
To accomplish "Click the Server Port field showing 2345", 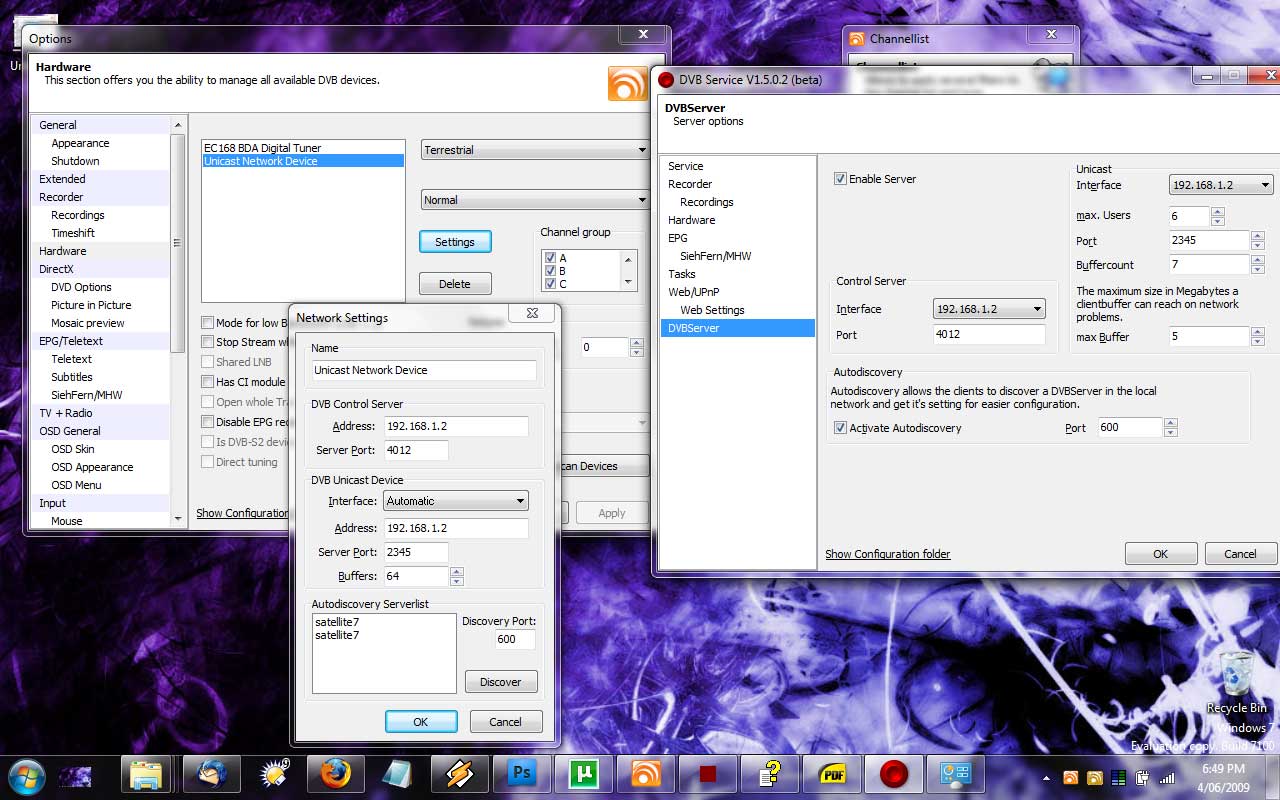I will pyautogui.click(x=416, y=552).
